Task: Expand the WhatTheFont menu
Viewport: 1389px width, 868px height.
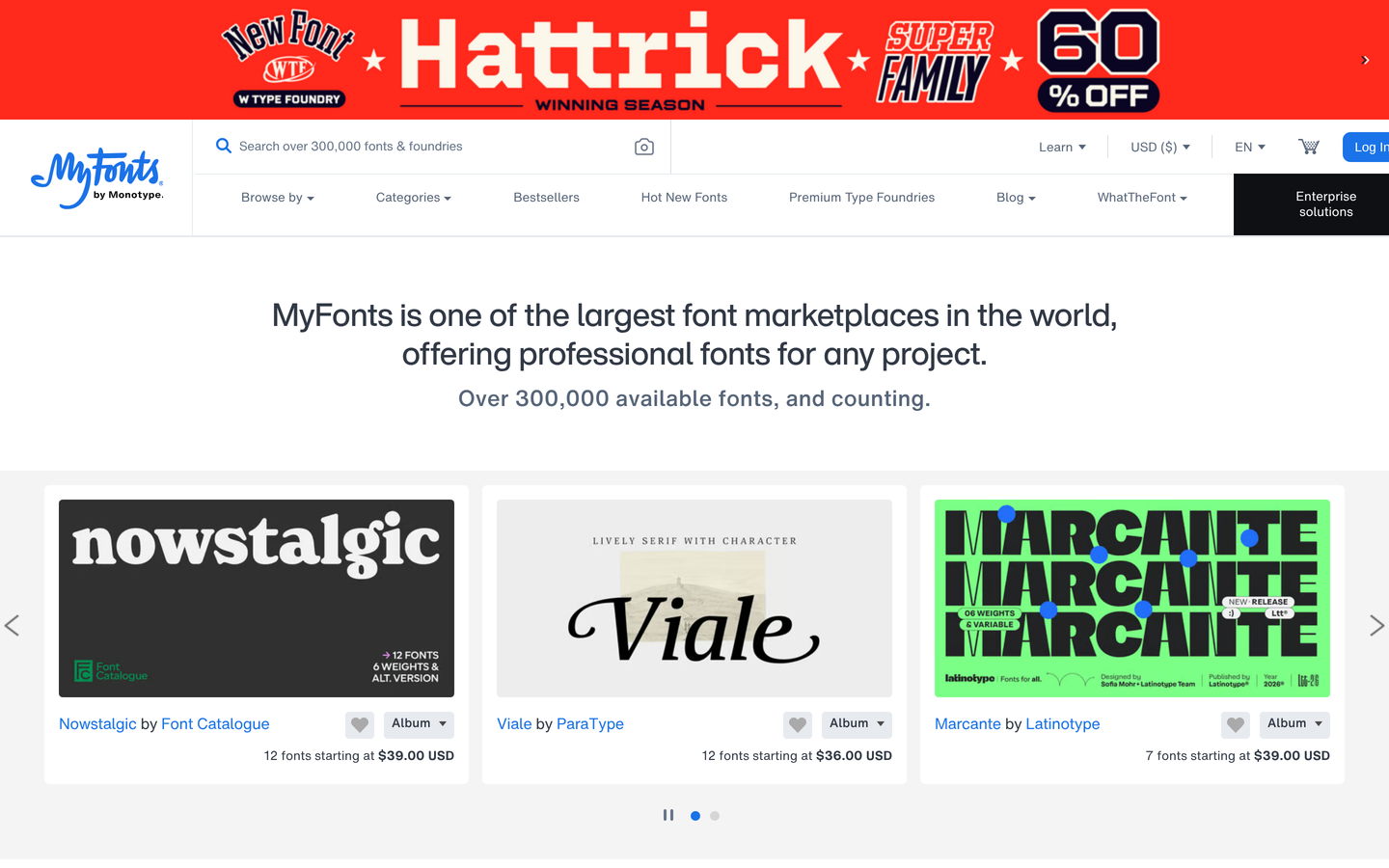Action: (x=1142, y=198)
